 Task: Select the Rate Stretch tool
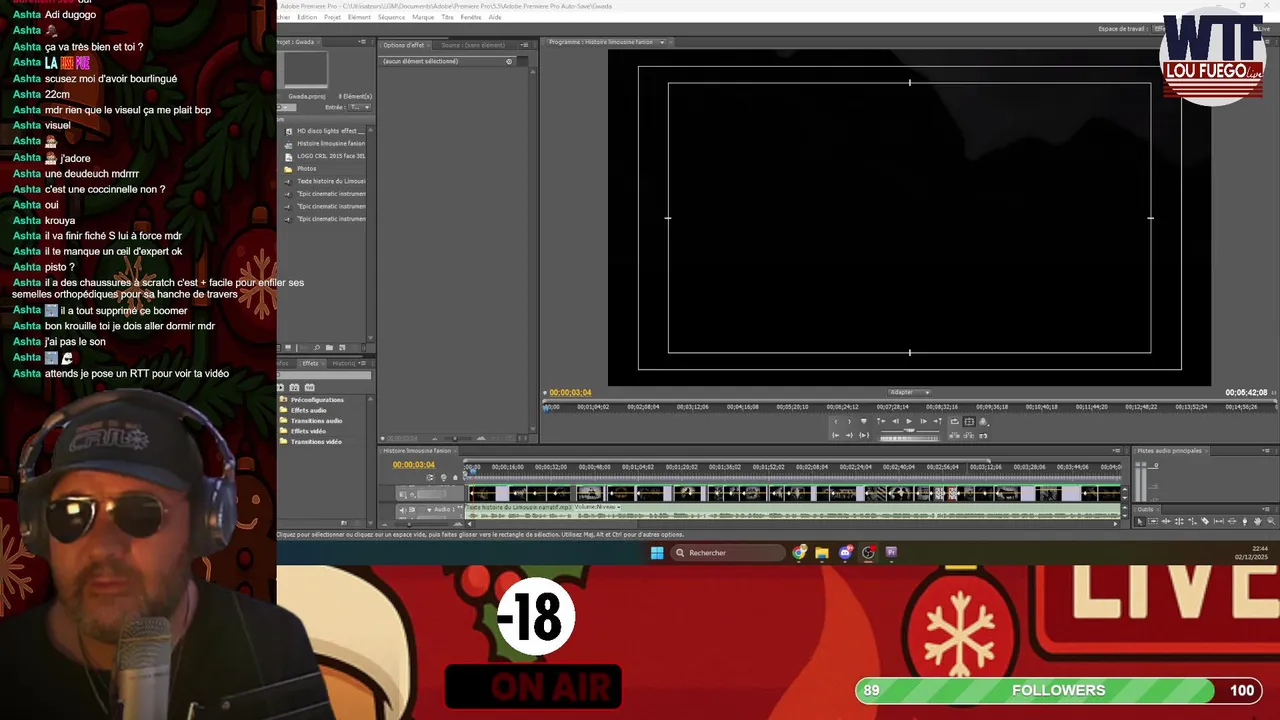1192,522
